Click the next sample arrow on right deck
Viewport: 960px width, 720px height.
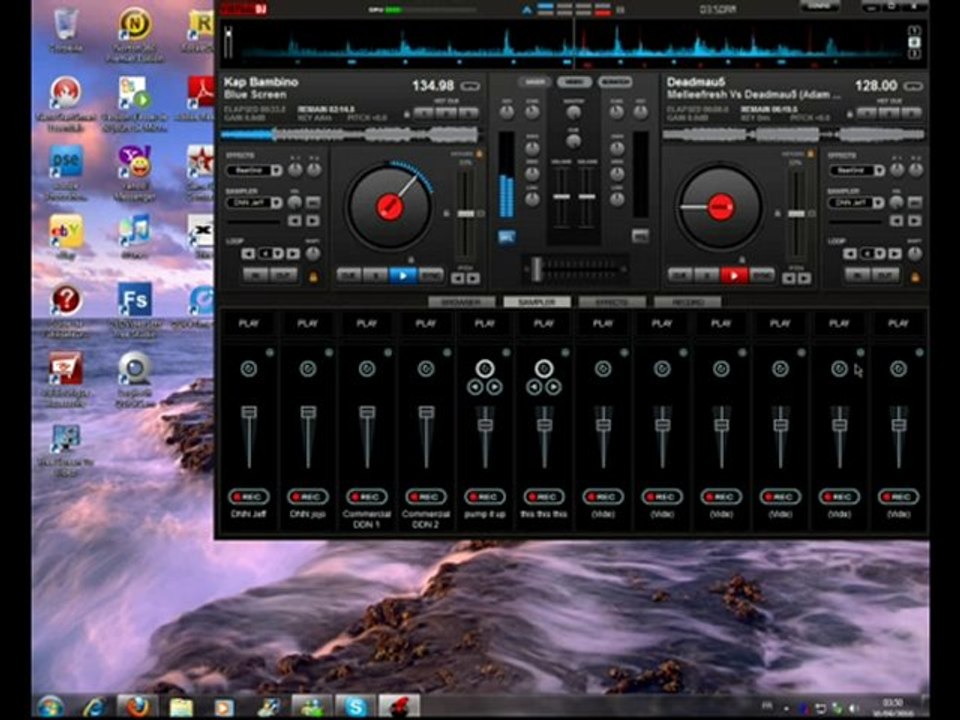(915, 220)
